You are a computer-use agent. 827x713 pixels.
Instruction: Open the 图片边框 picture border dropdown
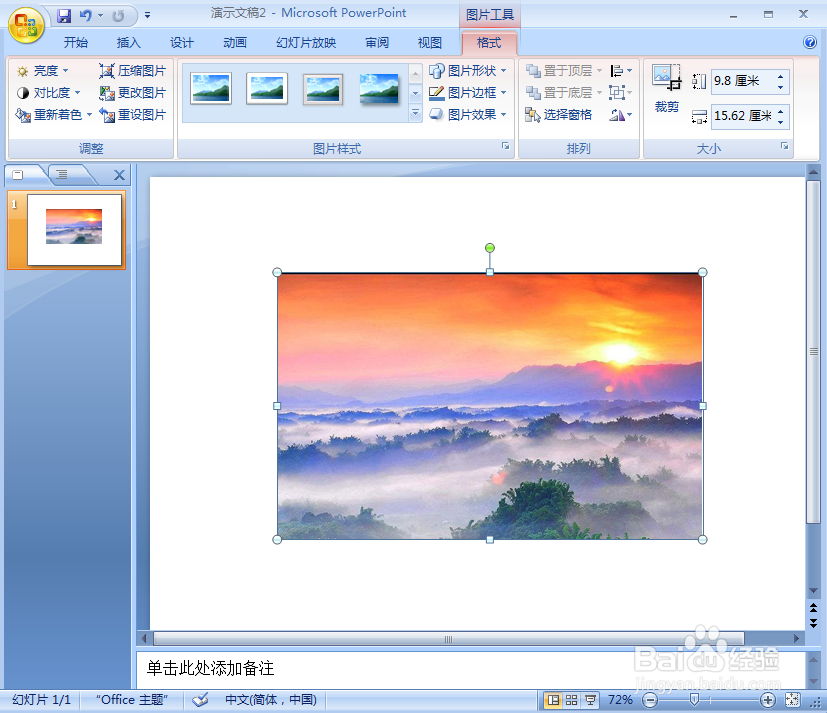[x=467, y=93]
